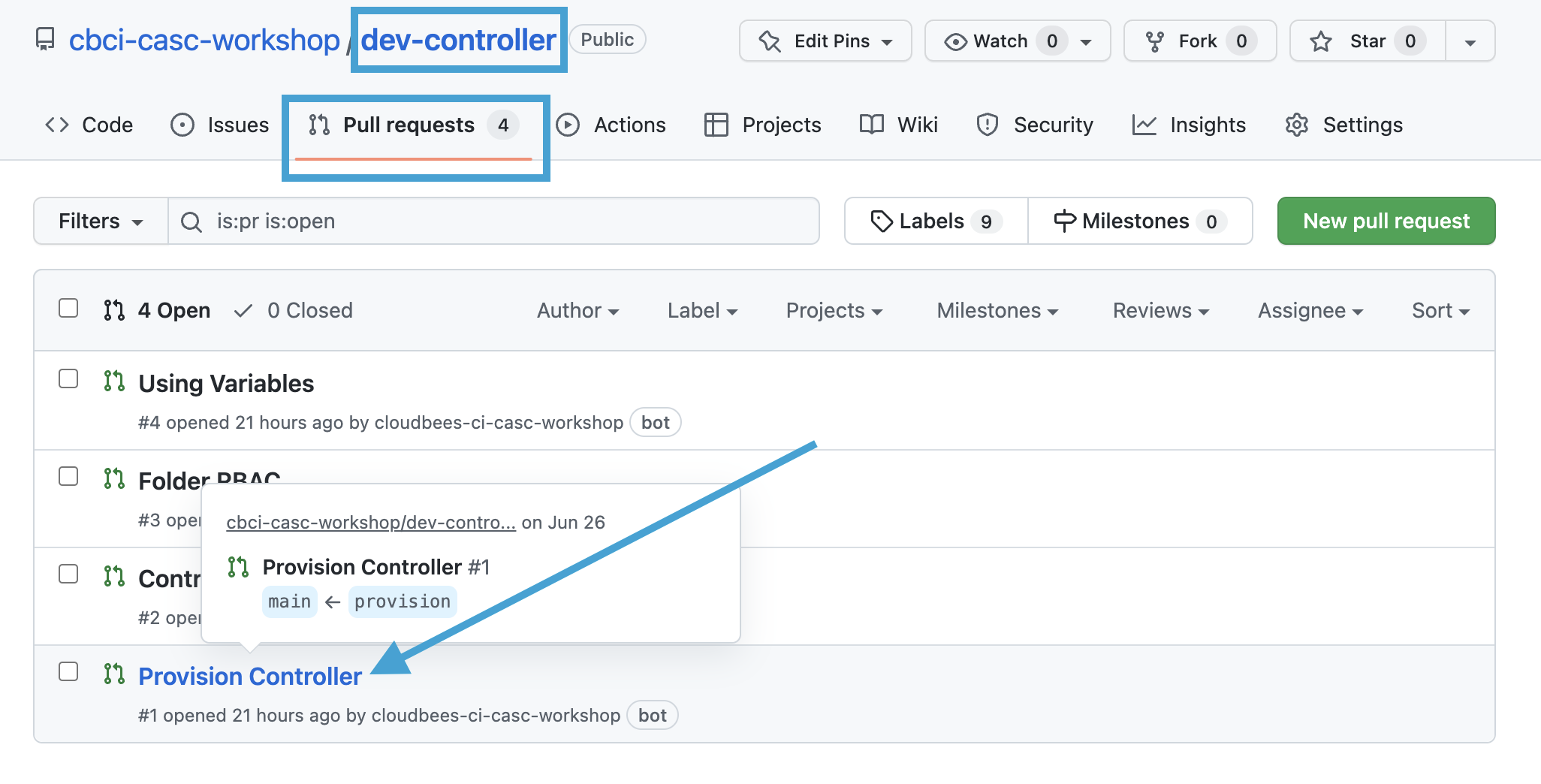Open the Author filter dropdown
Viewport: 1541px width, 784px height.
pyautogui.click(x=577, y=310)
